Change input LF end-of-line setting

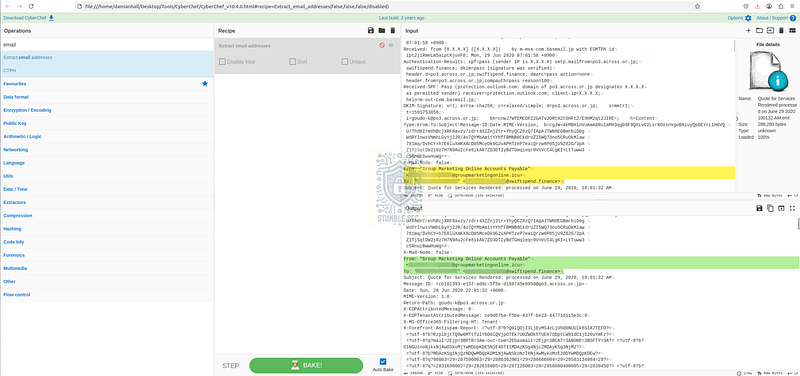pos(792,195)
